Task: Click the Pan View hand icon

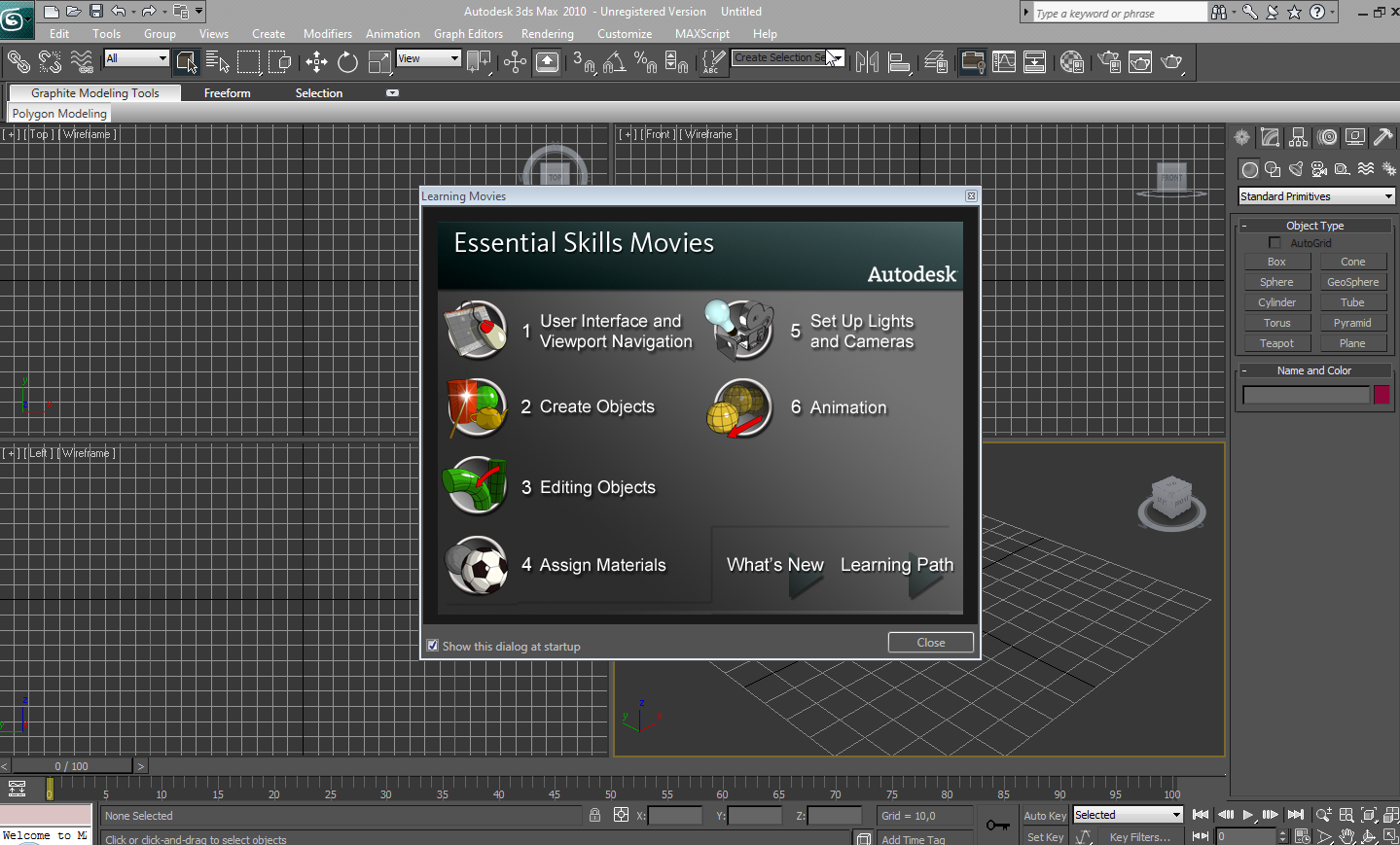Action: [x=1346, y=836]
